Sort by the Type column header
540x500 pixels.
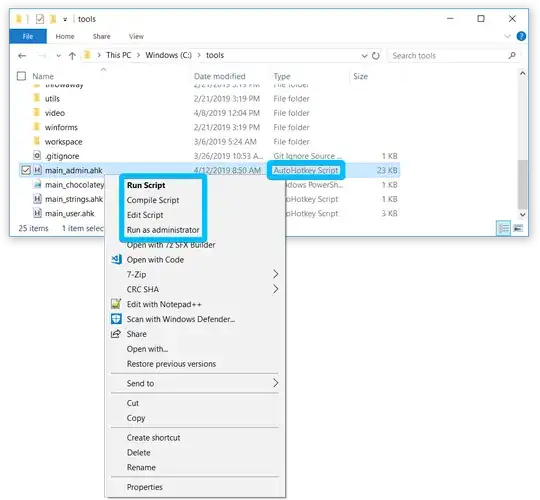282,76
